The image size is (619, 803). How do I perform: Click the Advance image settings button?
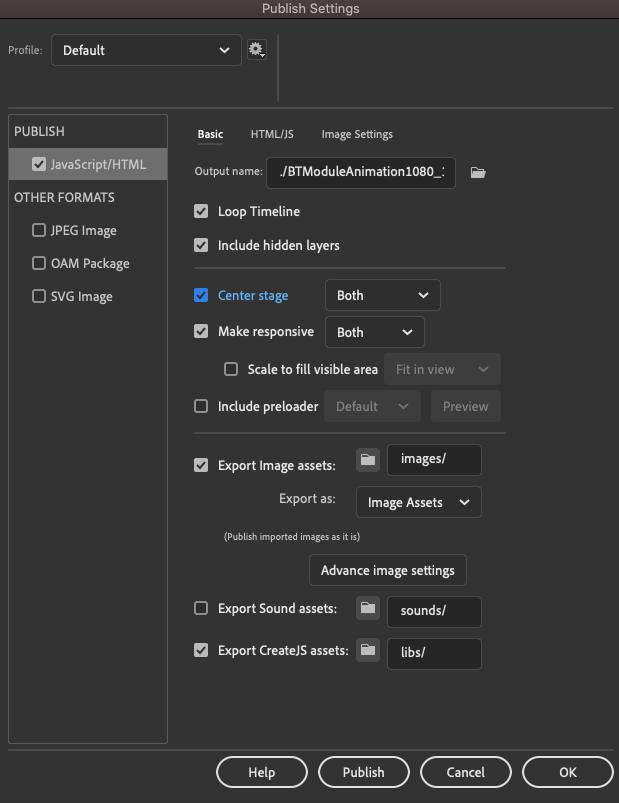(387, 570)
